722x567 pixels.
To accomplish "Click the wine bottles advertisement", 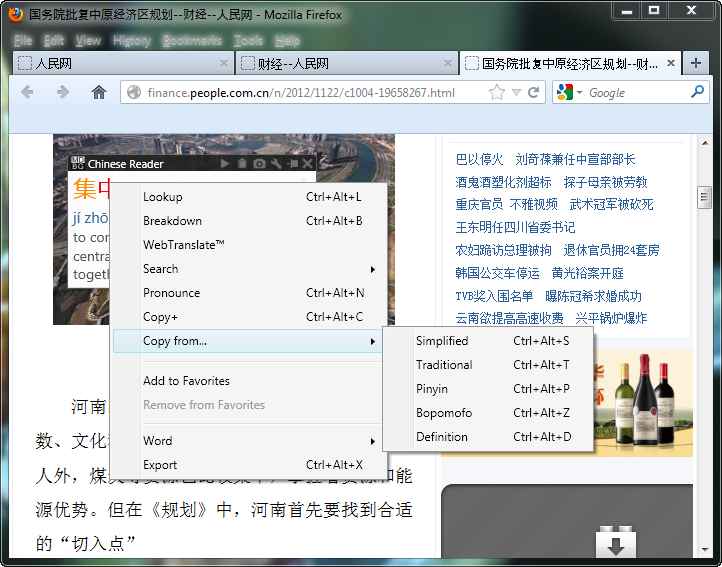I will tap(642, 403).
